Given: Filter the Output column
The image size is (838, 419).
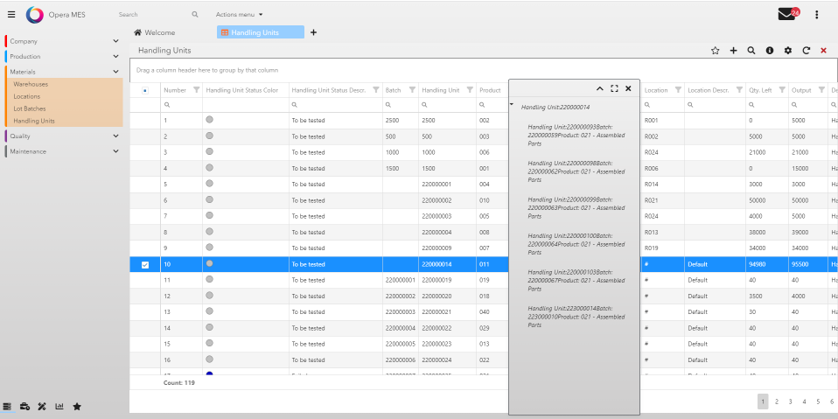Looking at the screenshot, I should 821,90.
